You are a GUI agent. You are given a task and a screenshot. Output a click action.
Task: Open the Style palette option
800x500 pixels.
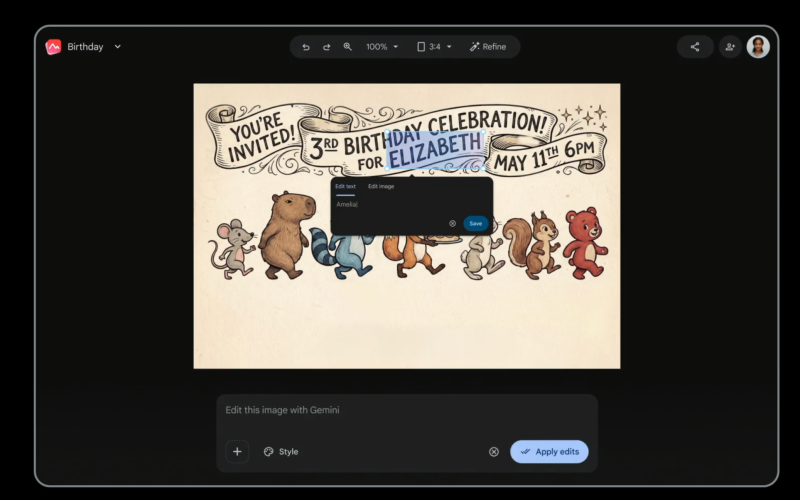(x=281, y=452)
